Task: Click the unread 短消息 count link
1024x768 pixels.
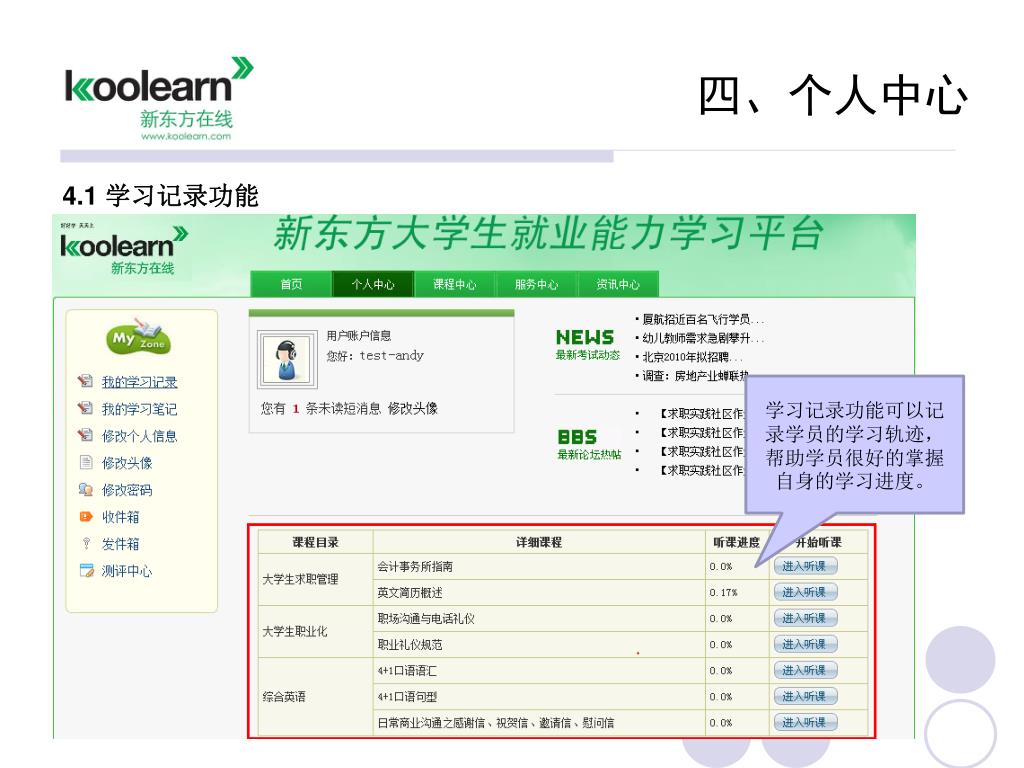Action: (x=296, y=409)
